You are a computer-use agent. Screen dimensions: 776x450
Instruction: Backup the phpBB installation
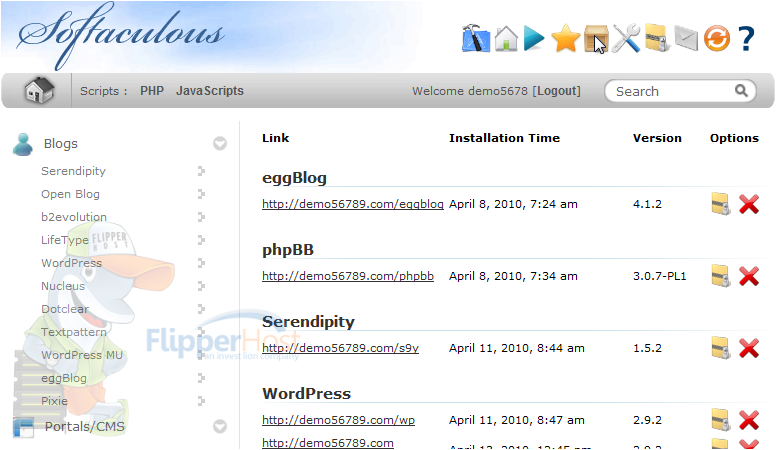pyautogui.click(x=721, y=276)
